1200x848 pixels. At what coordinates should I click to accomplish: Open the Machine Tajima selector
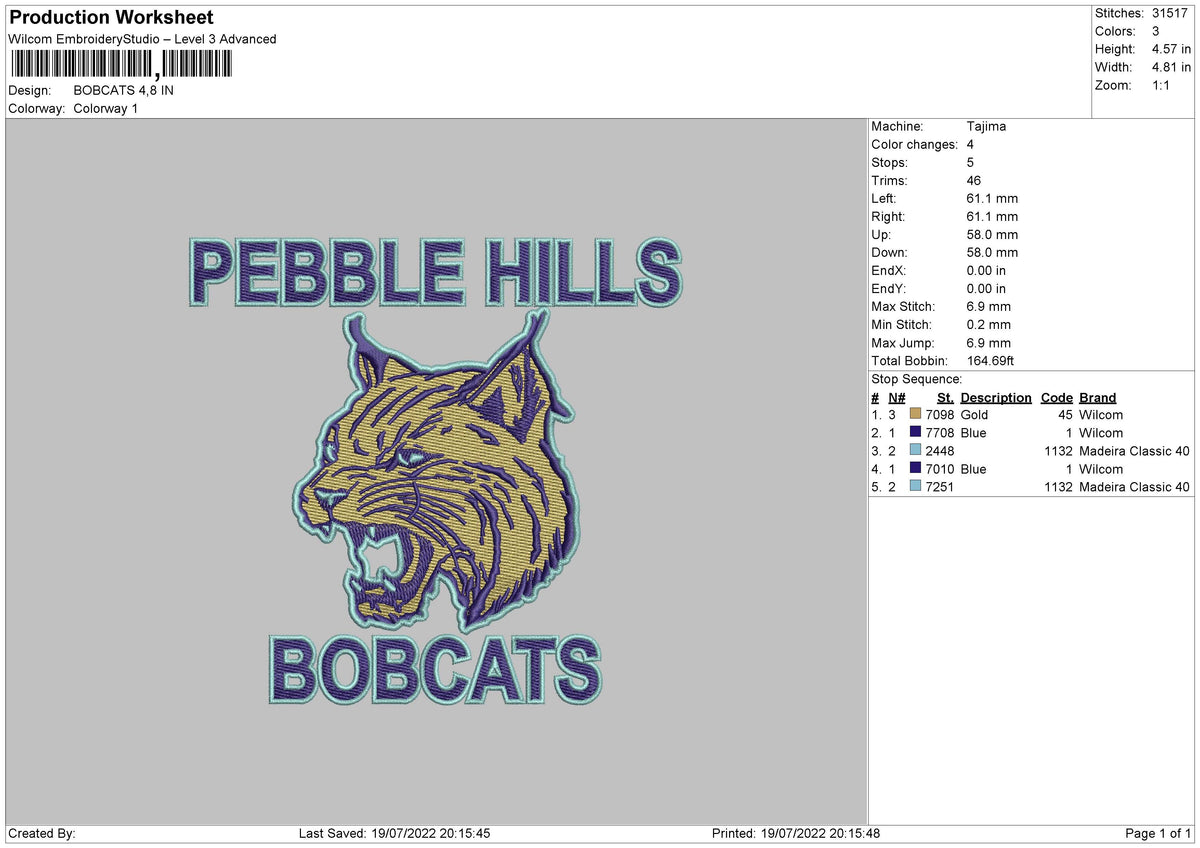coord(985,127)
